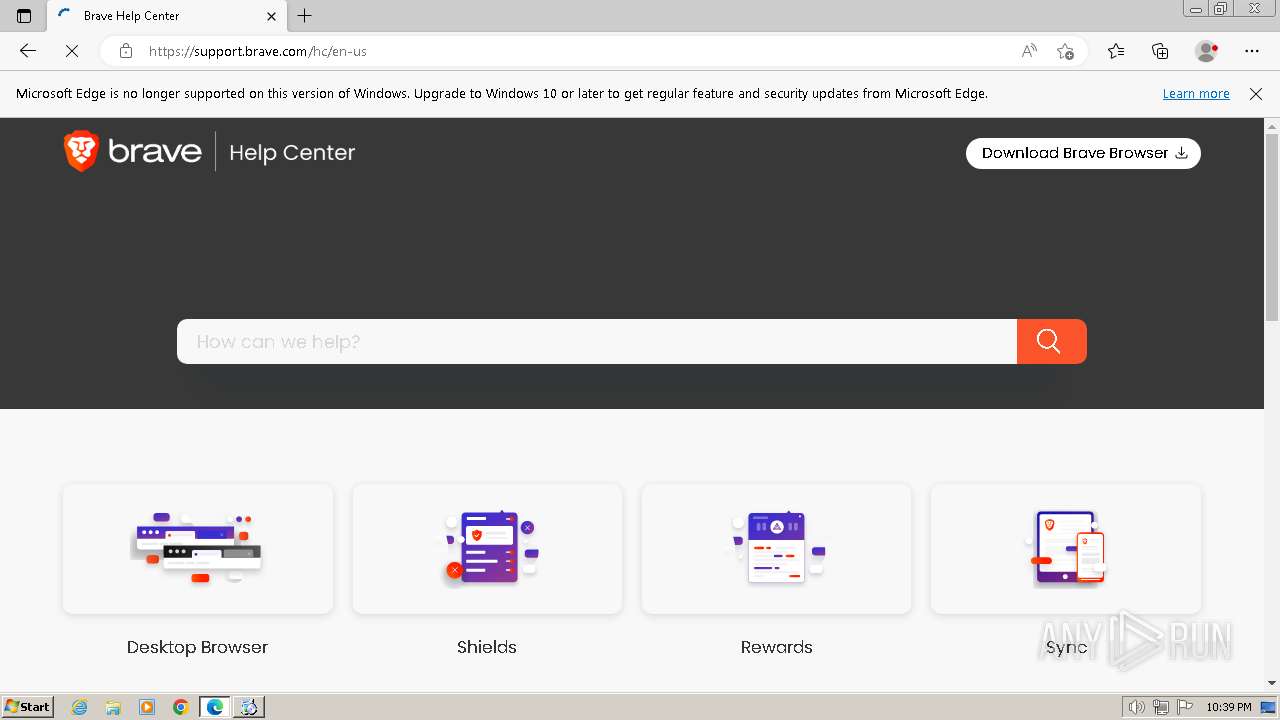The image size is (1280, 720).
Task: Add this page to favorites star icon
Action: click(1065, 51)
